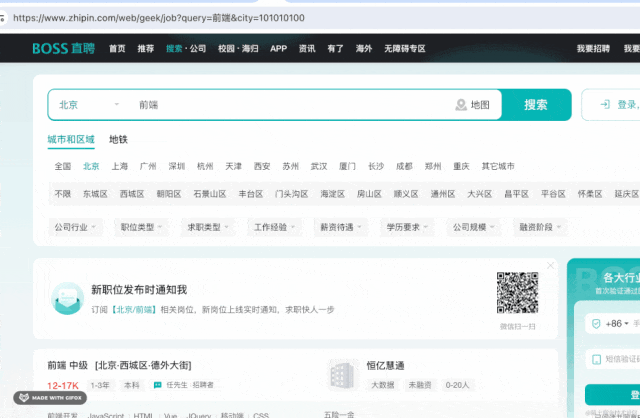Open the +86 country code dropdown
This screenshot has width=640, height=418.
click(x=617, y=324)
